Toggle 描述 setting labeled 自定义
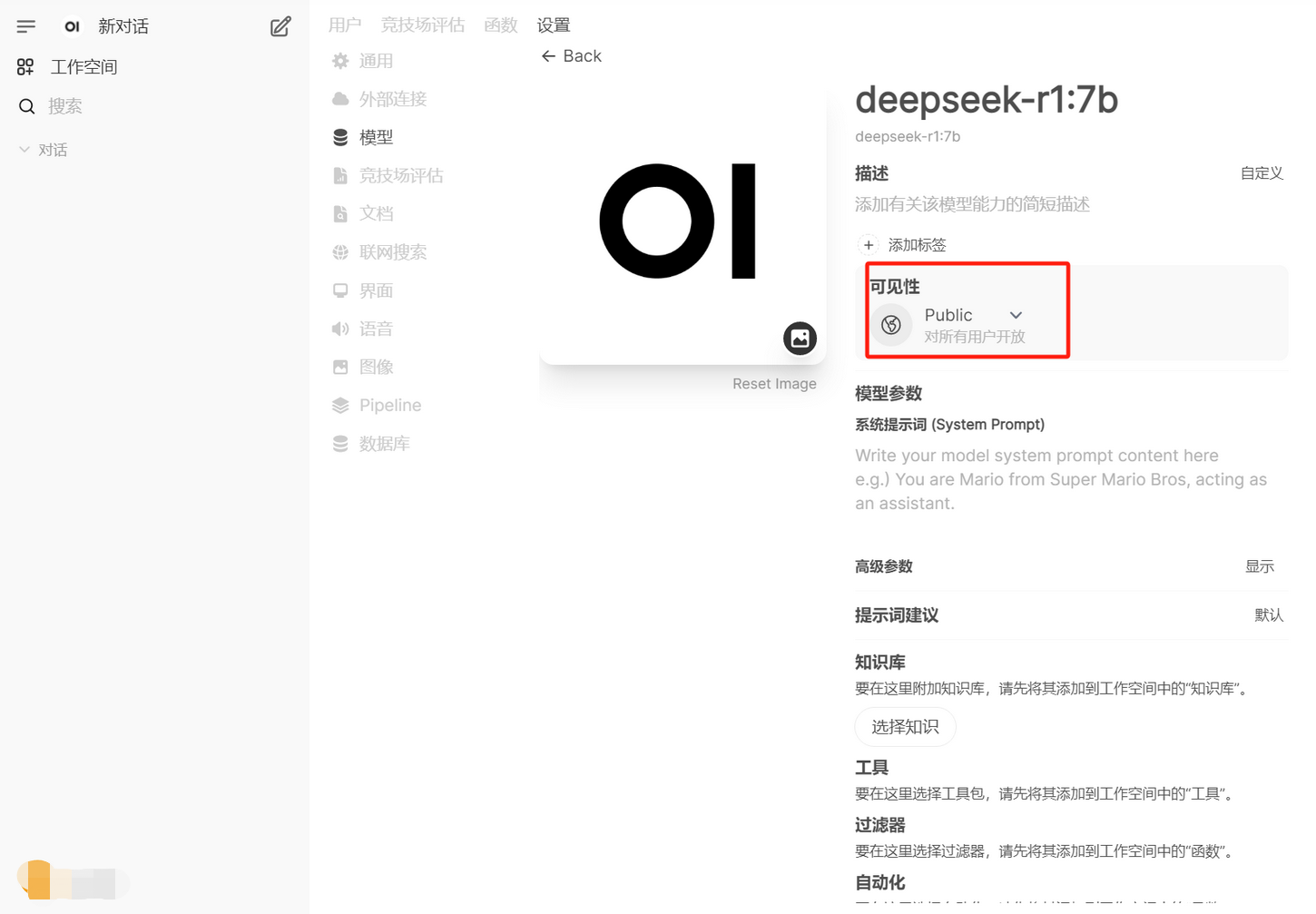Image resolution: width=1316 pixels, height=914 pixels. click(x=1262, y=173)
